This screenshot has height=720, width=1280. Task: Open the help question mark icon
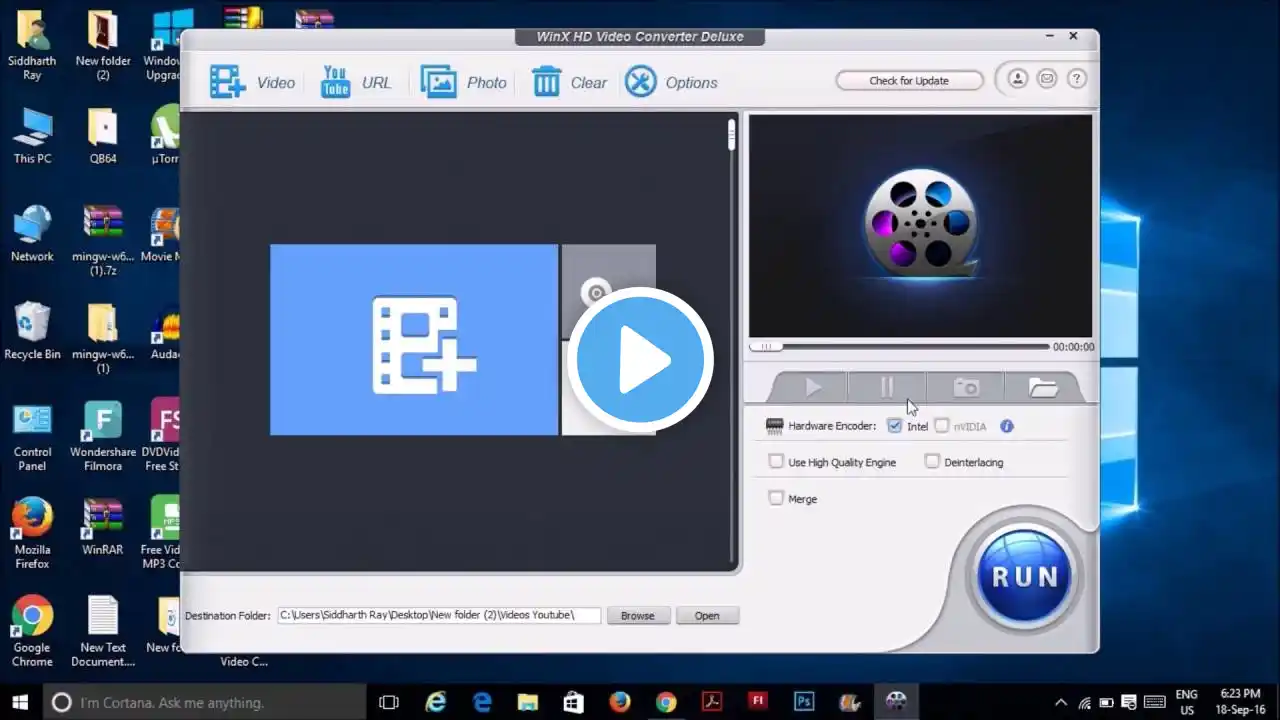1076,79
